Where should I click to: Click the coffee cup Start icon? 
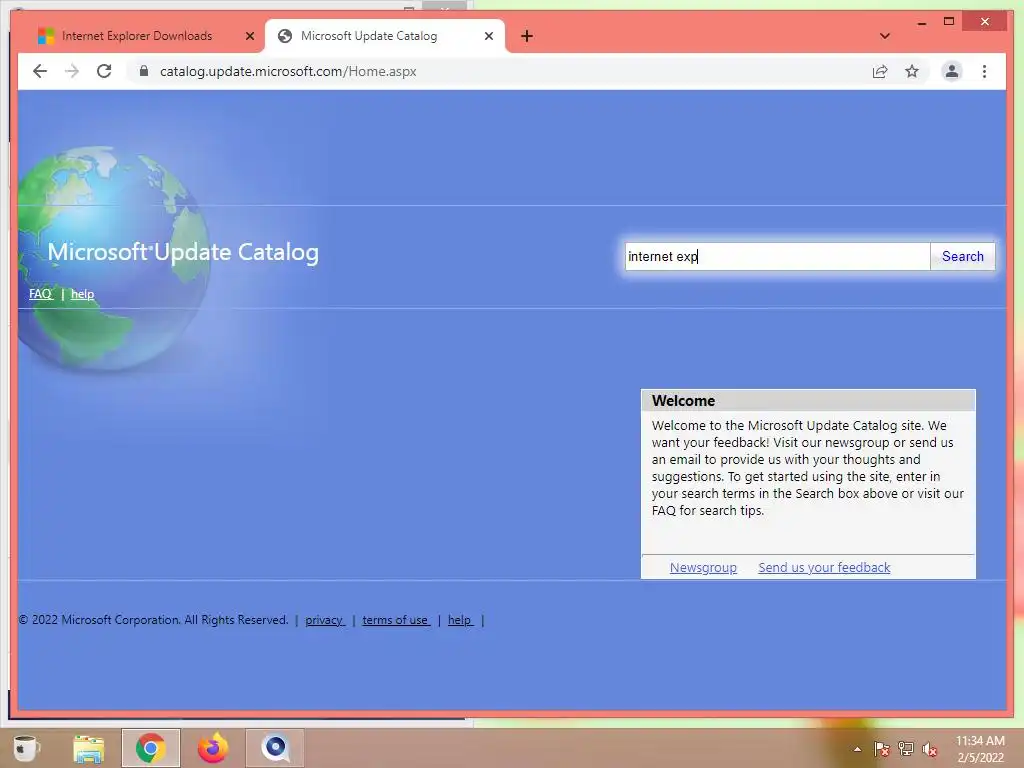tap(26, 748)
